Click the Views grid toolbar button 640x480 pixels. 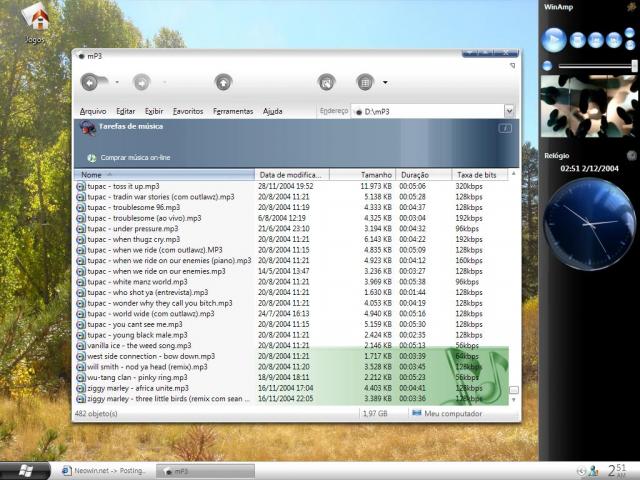click(x=365, y=83)
